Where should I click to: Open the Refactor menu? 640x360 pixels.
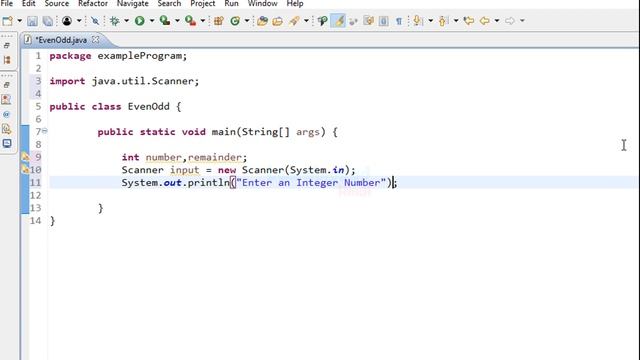(x=93, y=4)
